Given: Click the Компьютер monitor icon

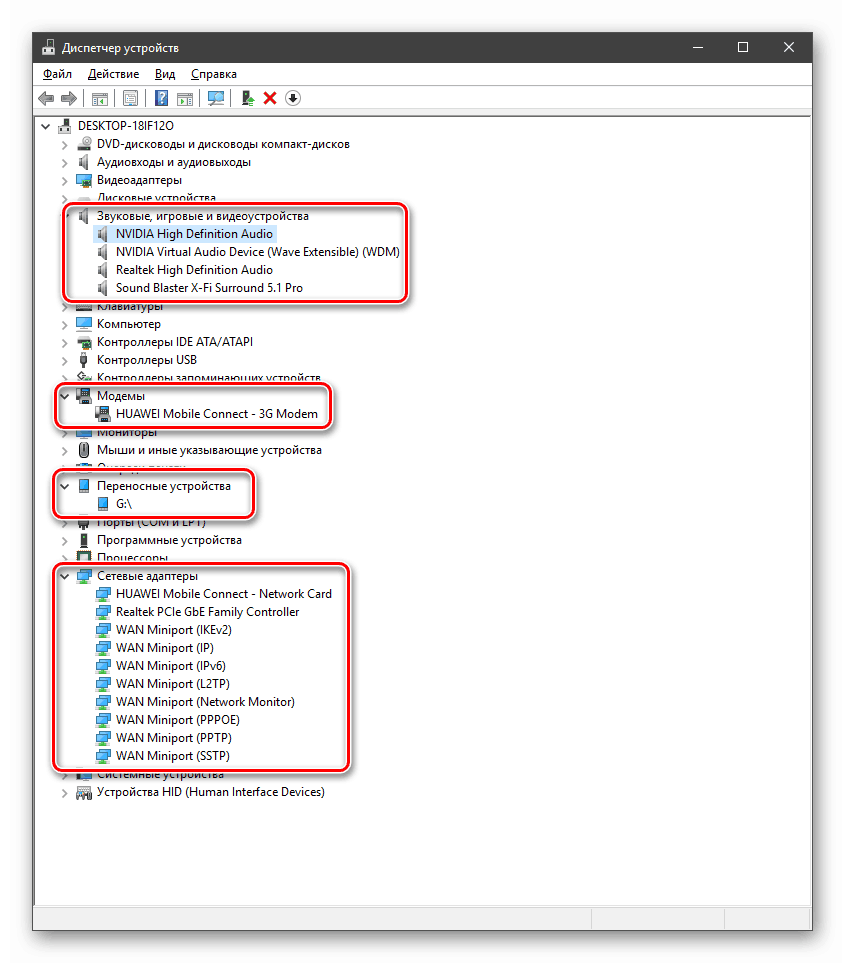Looking at the screenshot, I should [x=84, y=324].
